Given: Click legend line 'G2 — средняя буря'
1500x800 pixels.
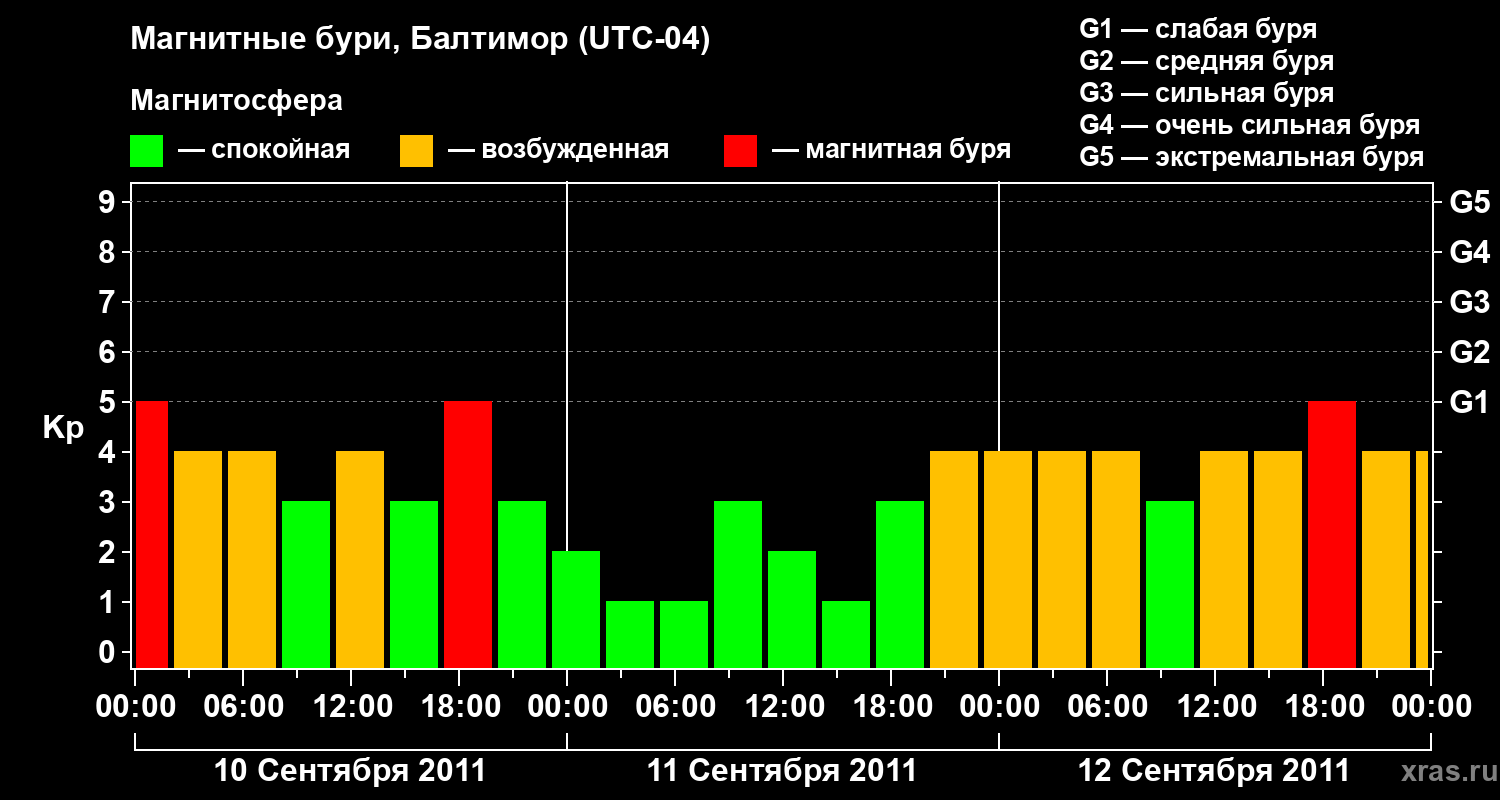Looking at the screenshot, I should coord(1207,61).
